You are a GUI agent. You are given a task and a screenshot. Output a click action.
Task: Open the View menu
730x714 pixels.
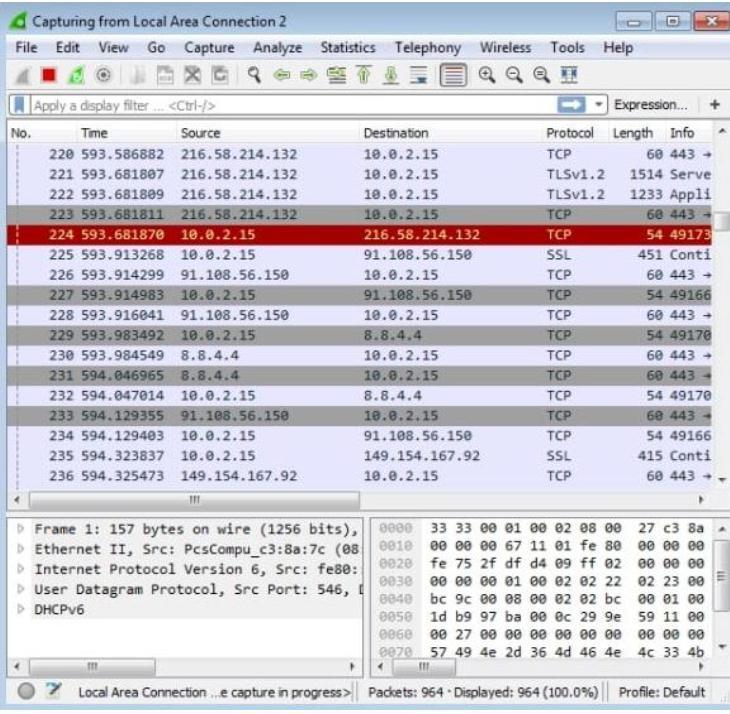113,47
